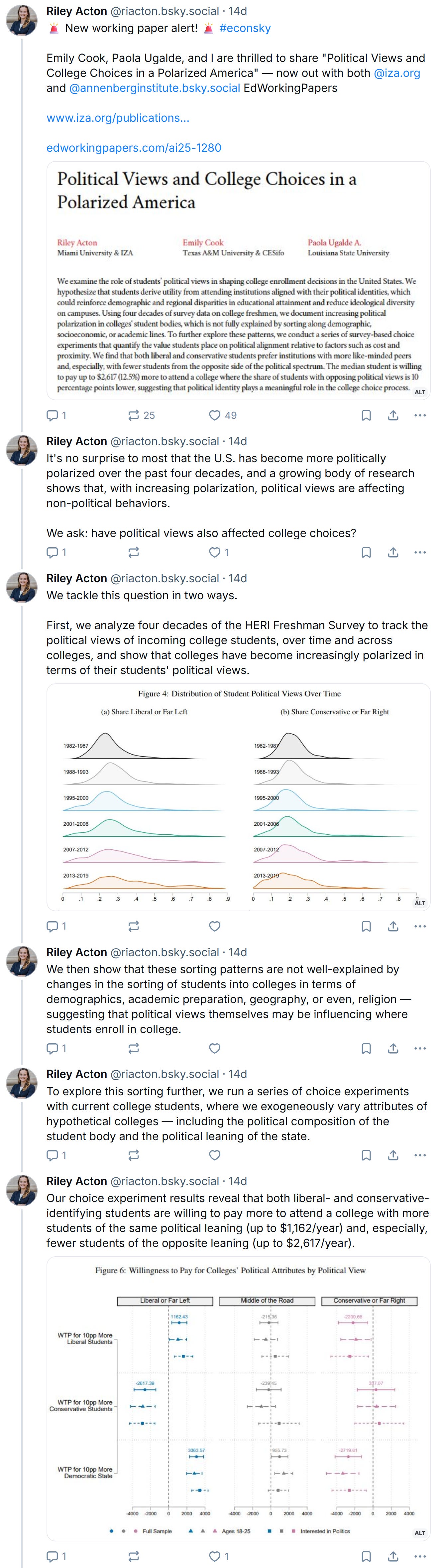Show ALT text on abstract image

[x=420, y=392]
